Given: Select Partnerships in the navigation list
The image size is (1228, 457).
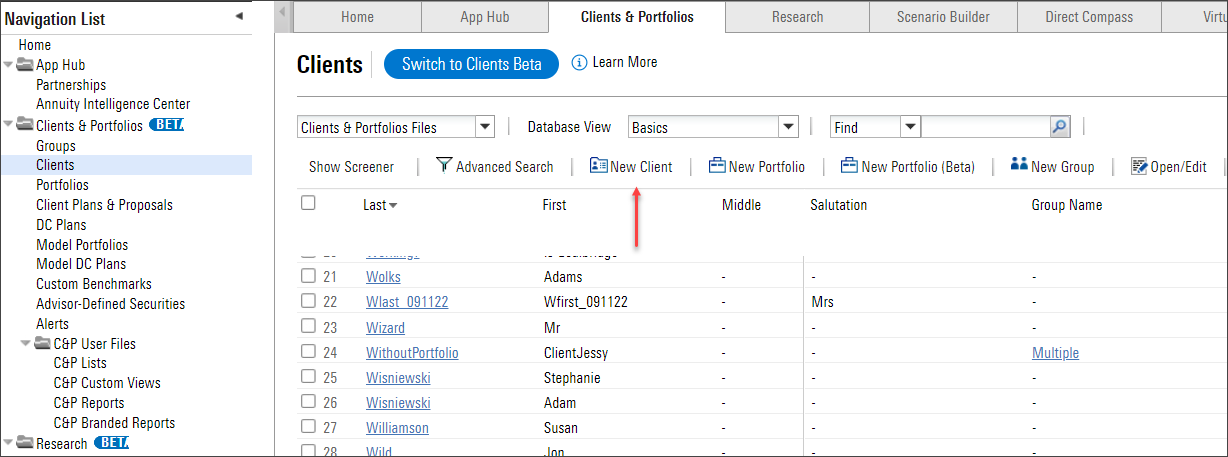Looking at the screenshot, I should tap(71, 85).
